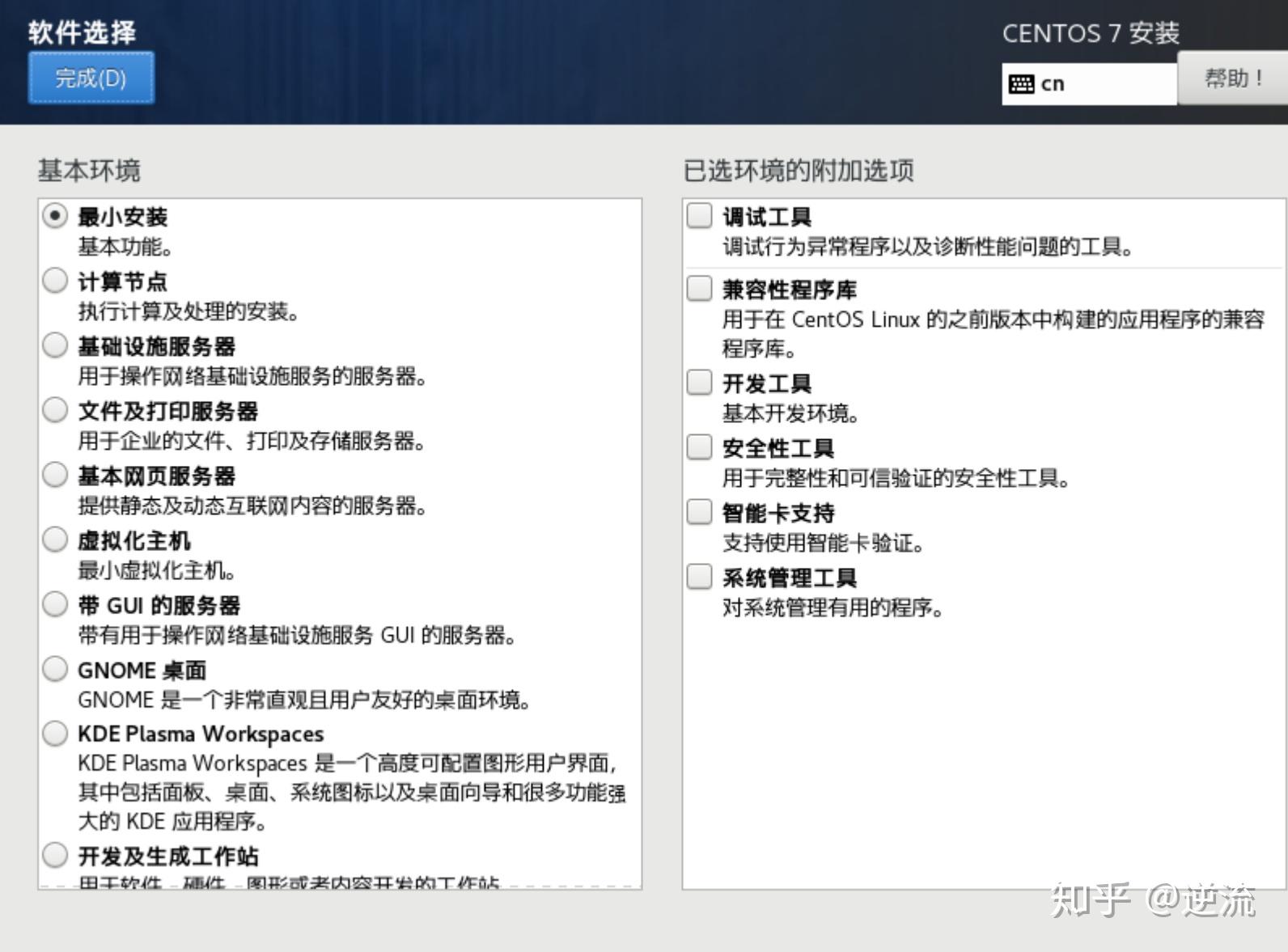
Task: Enable the 安全性工具 checkbox
Action: click(x=699, y=447)
